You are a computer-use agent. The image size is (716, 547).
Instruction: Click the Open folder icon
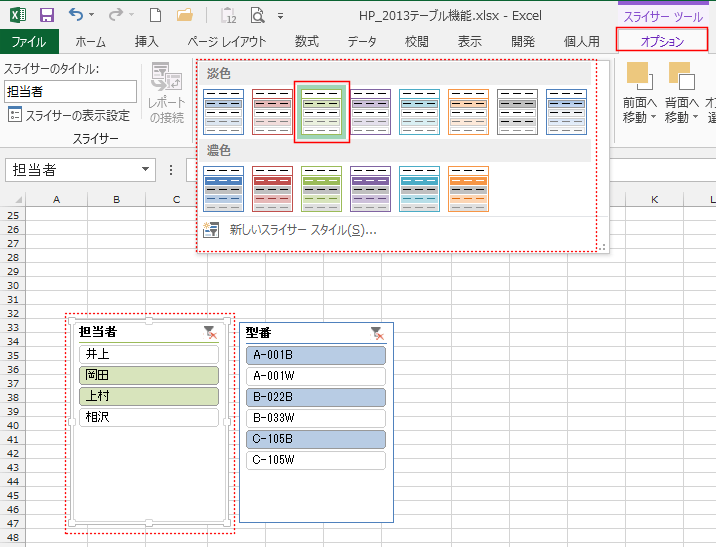pos(184,15)
